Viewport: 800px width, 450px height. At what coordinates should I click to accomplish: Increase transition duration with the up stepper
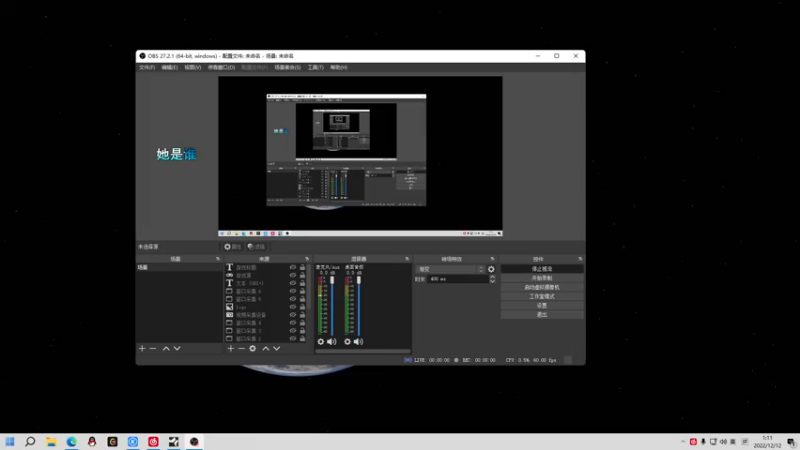(492, 277)
